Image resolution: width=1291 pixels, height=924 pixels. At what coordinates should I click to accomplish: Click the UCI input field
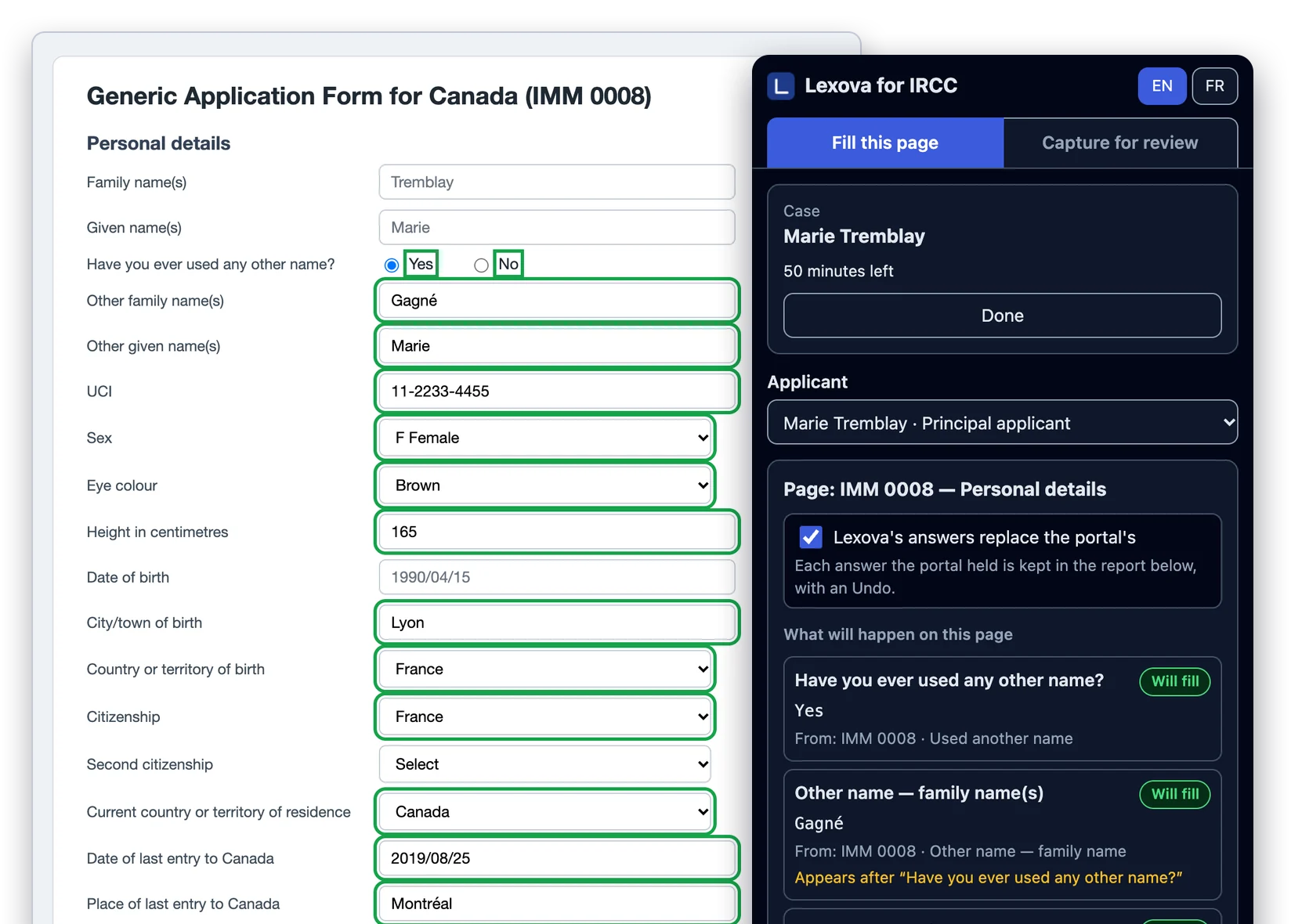[557, 392]
